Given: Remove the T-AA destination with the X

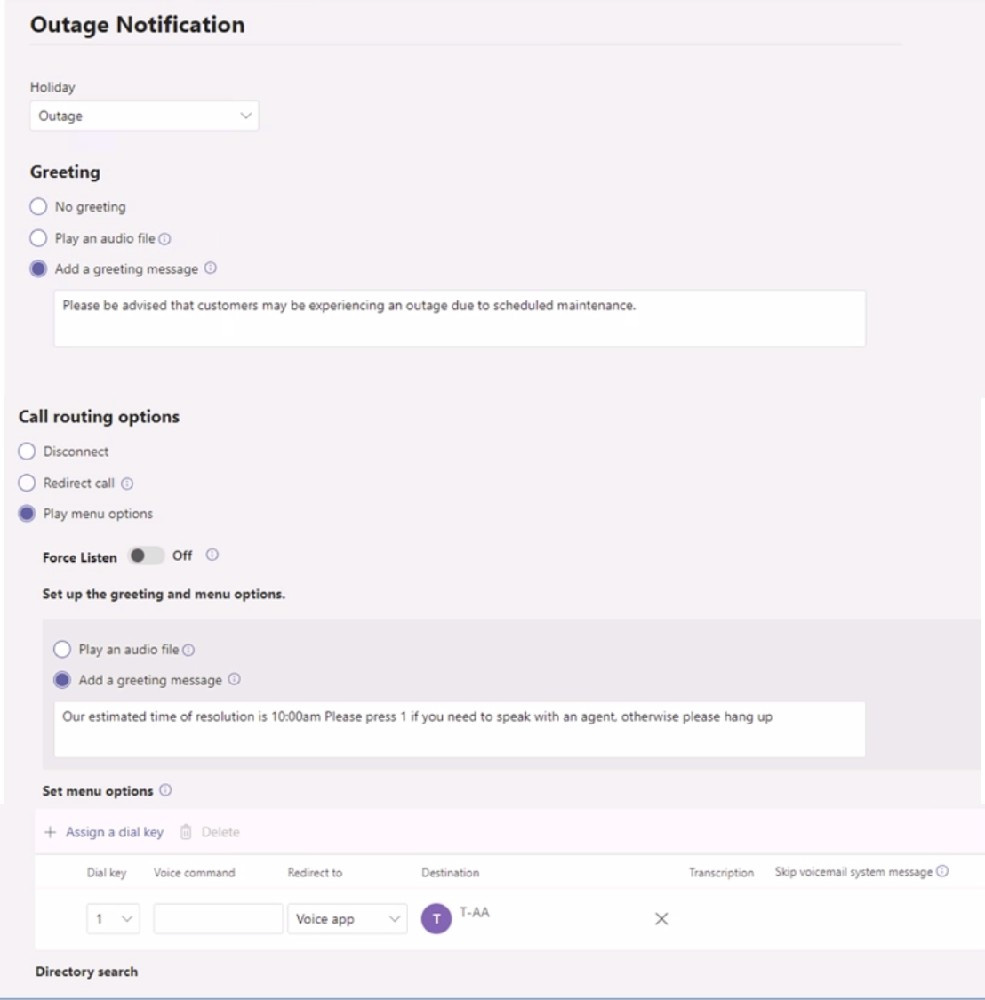Looking at the screenshot, I should tap(662, 918).
